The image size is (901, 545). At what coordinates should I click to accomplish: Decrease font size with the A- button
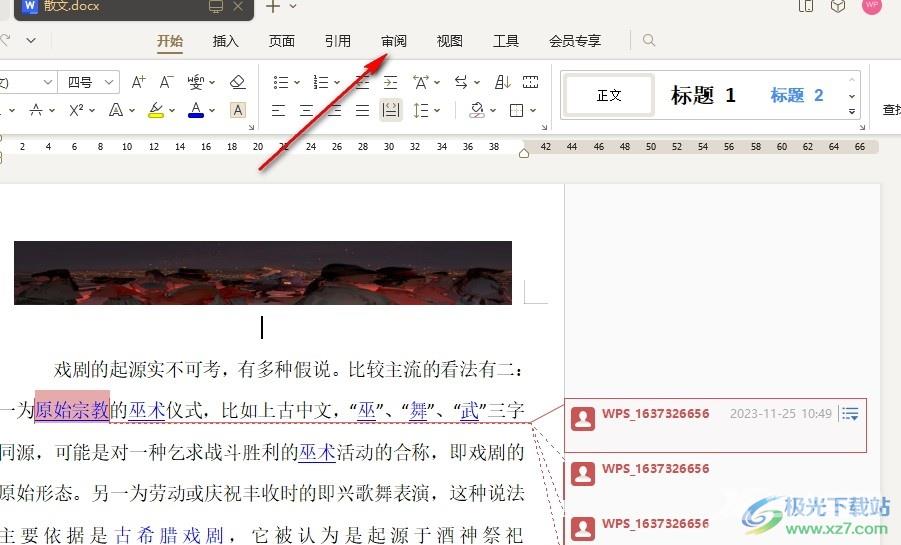pyautogui.click(x=166, y=82)
